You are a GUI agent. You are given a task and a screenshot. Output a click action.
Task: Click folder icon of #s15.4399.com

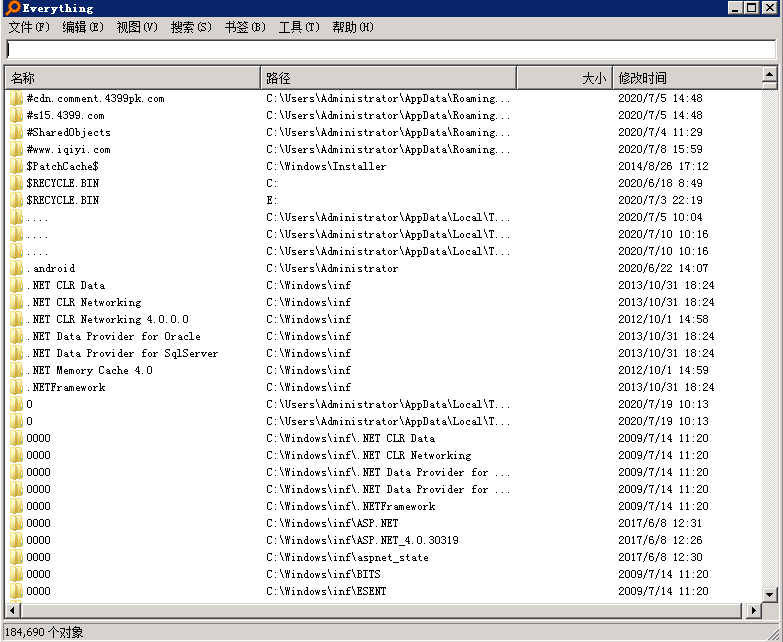pyautogui.click(x=16, y=115)
